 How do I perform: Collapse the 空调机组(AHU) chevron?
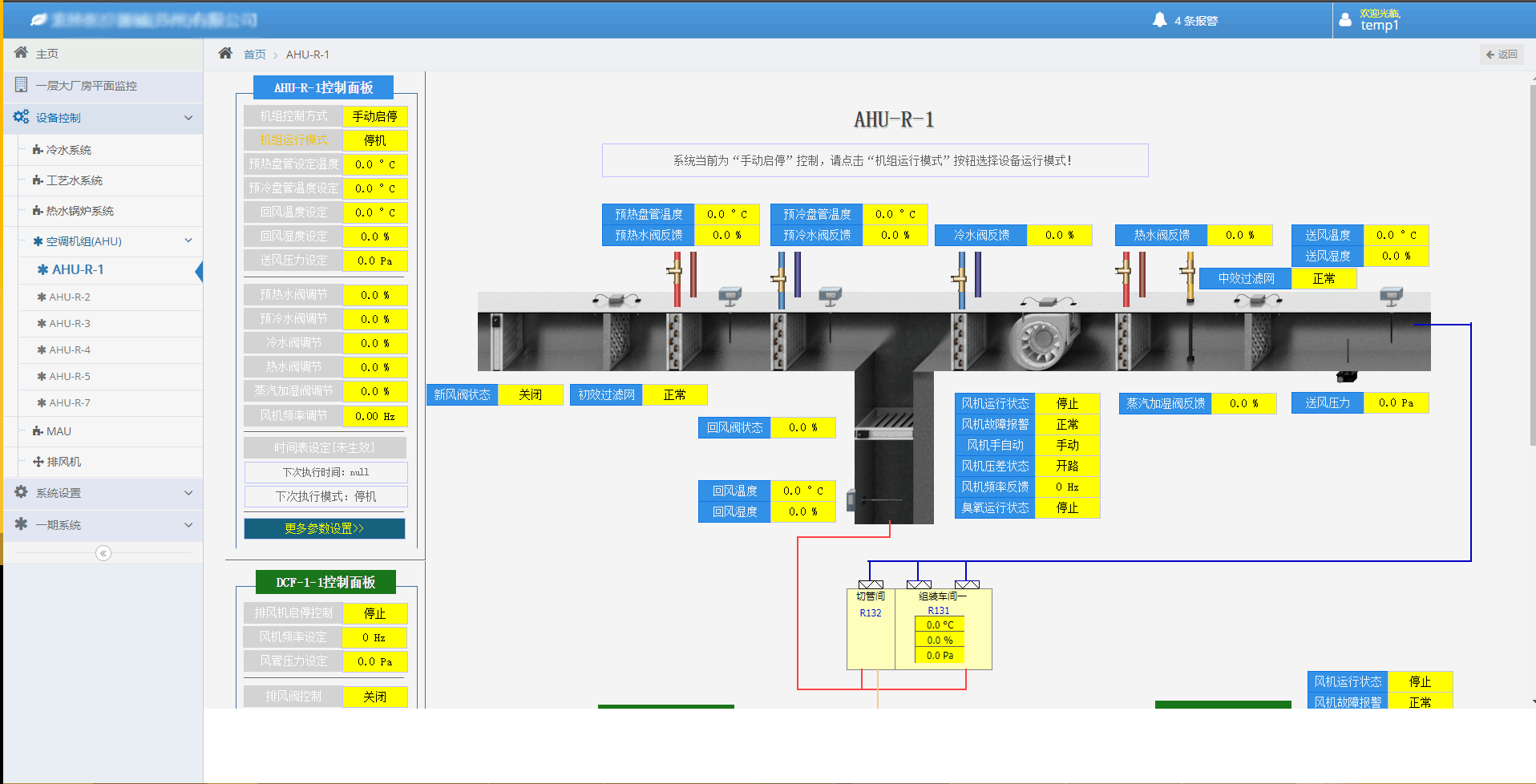pyautogui.click(x=188, y=240)
